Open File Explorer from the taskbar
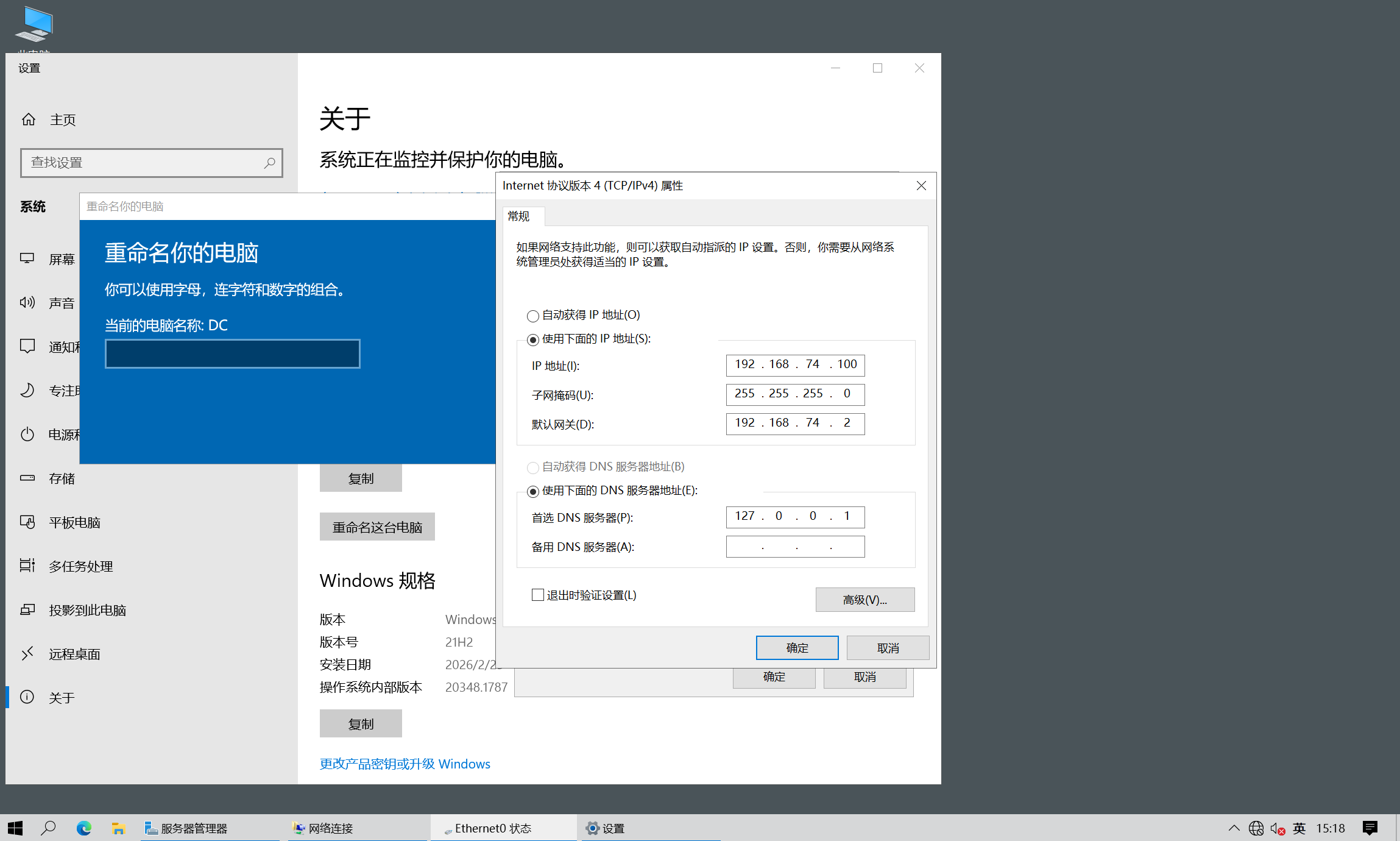The width and height of the screenshot is (1400, 841). point(118,828)
